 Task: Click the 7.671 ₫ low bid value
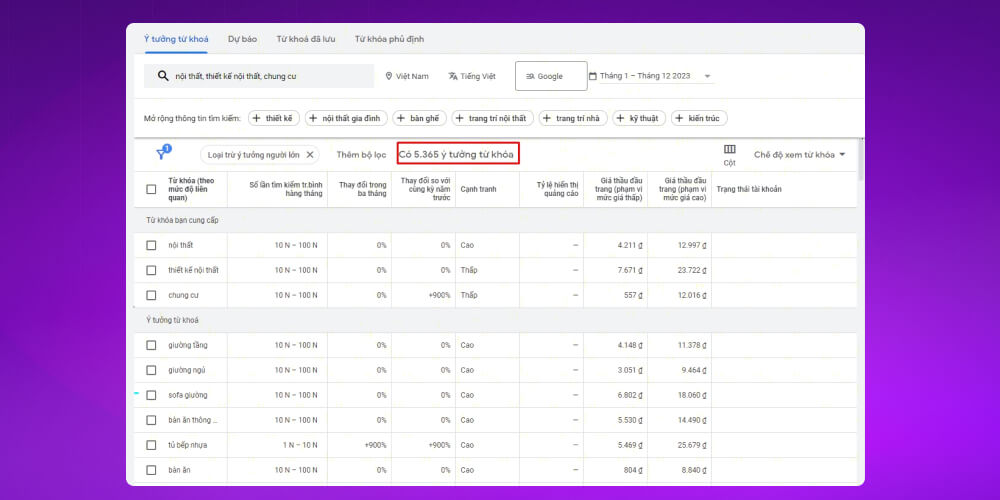(629, 270)
